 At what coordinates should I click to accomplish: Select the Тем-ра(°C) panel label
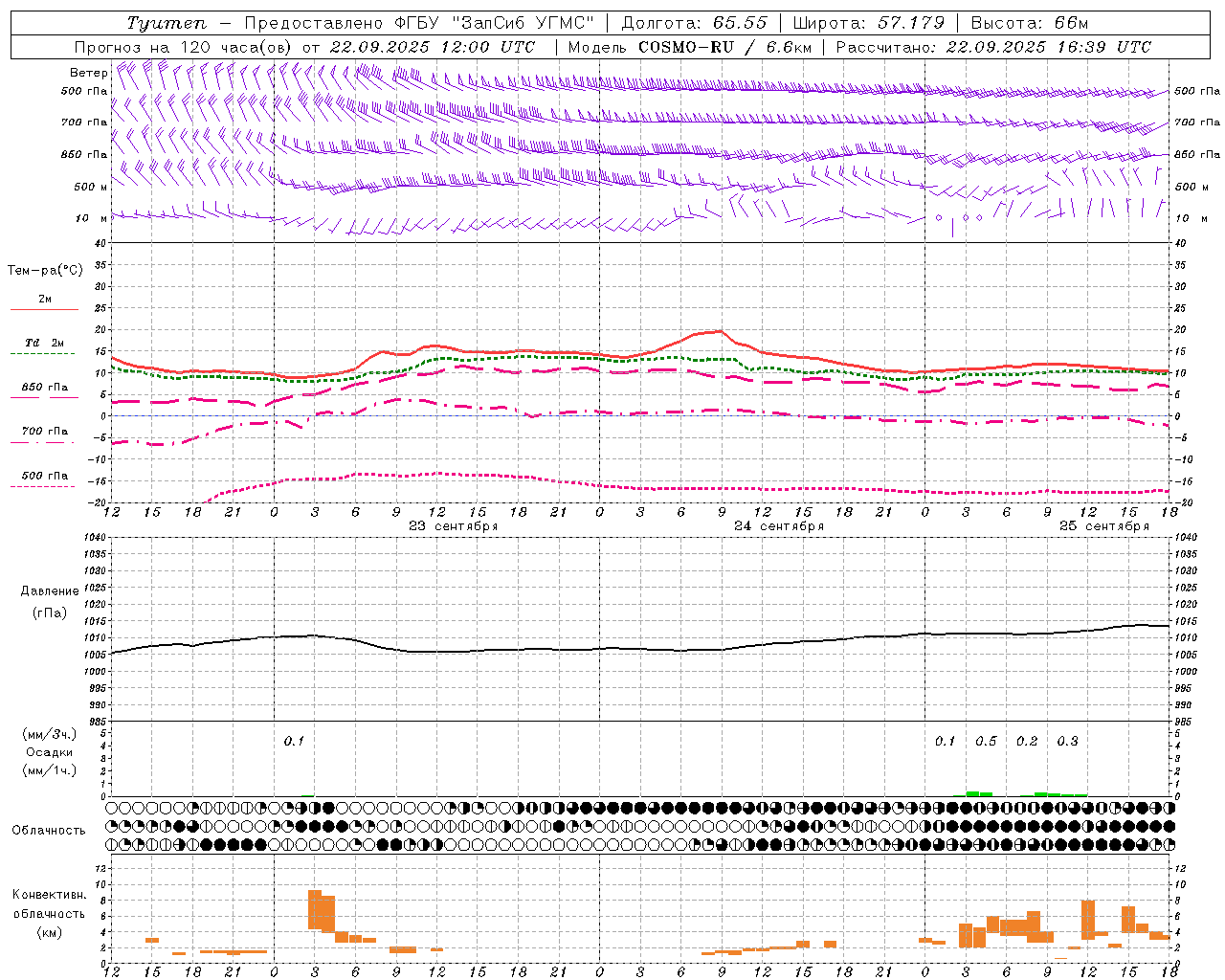click(x=45, y=270)
